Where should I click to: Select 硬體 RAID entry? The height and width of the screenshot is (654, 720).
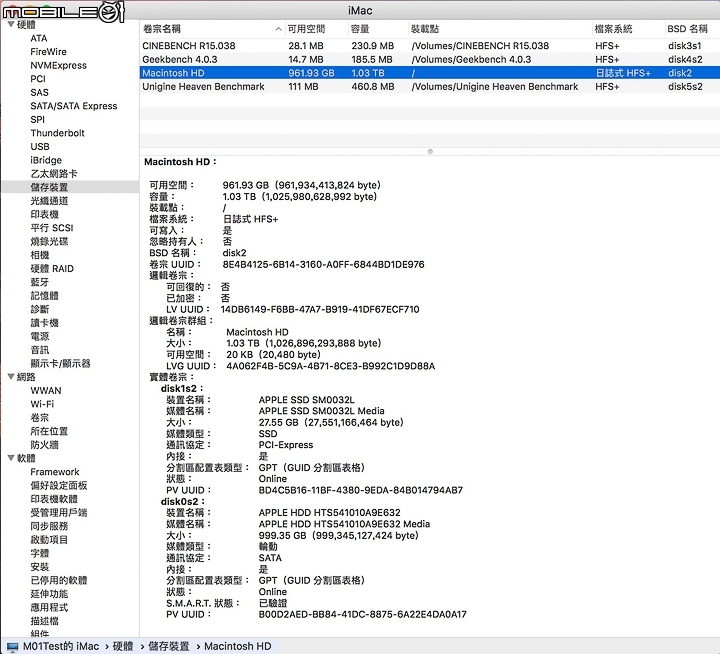coord(52,268)
